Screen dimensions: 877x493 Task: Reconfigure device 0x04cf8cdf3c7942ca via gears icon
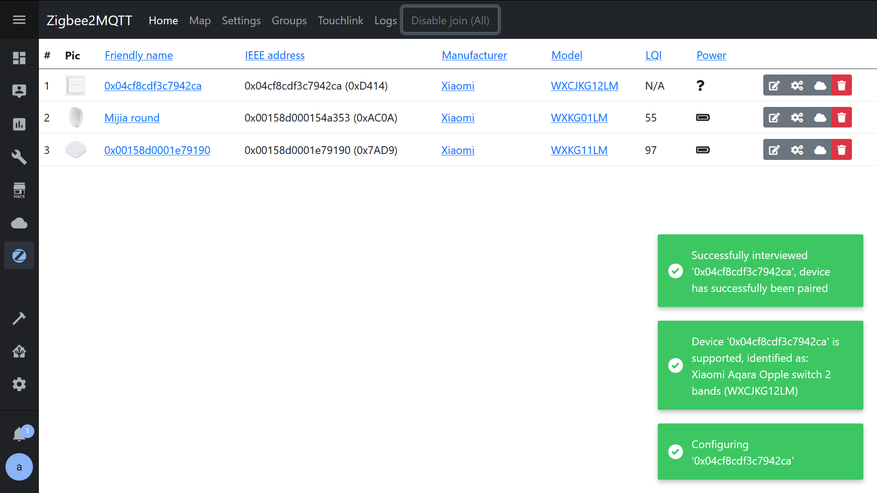click(x=797, y=86)
